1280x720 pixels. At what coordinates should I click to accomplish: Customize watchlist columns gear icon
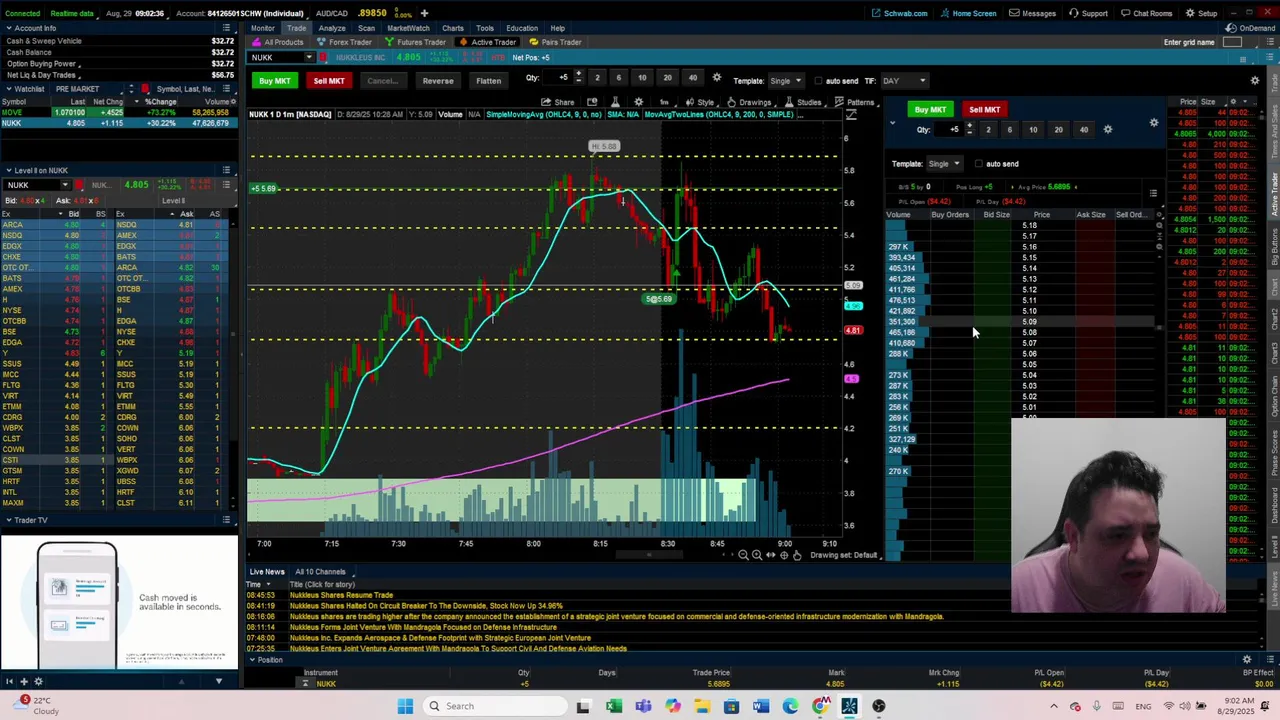tap(232, 101)
